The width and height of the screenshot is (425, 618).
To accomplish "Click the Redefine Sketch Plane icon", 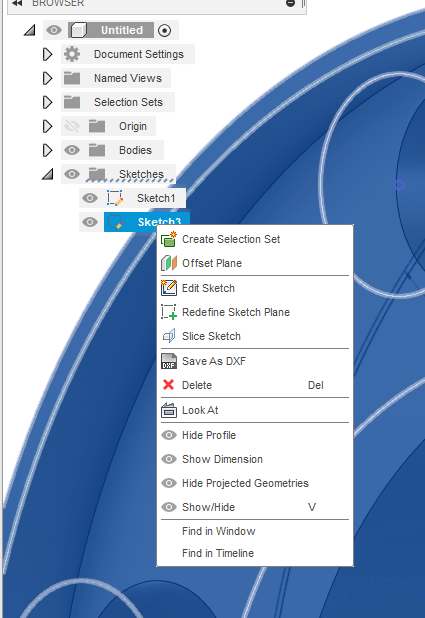I will pyautogui.click(x=169, y=312).
